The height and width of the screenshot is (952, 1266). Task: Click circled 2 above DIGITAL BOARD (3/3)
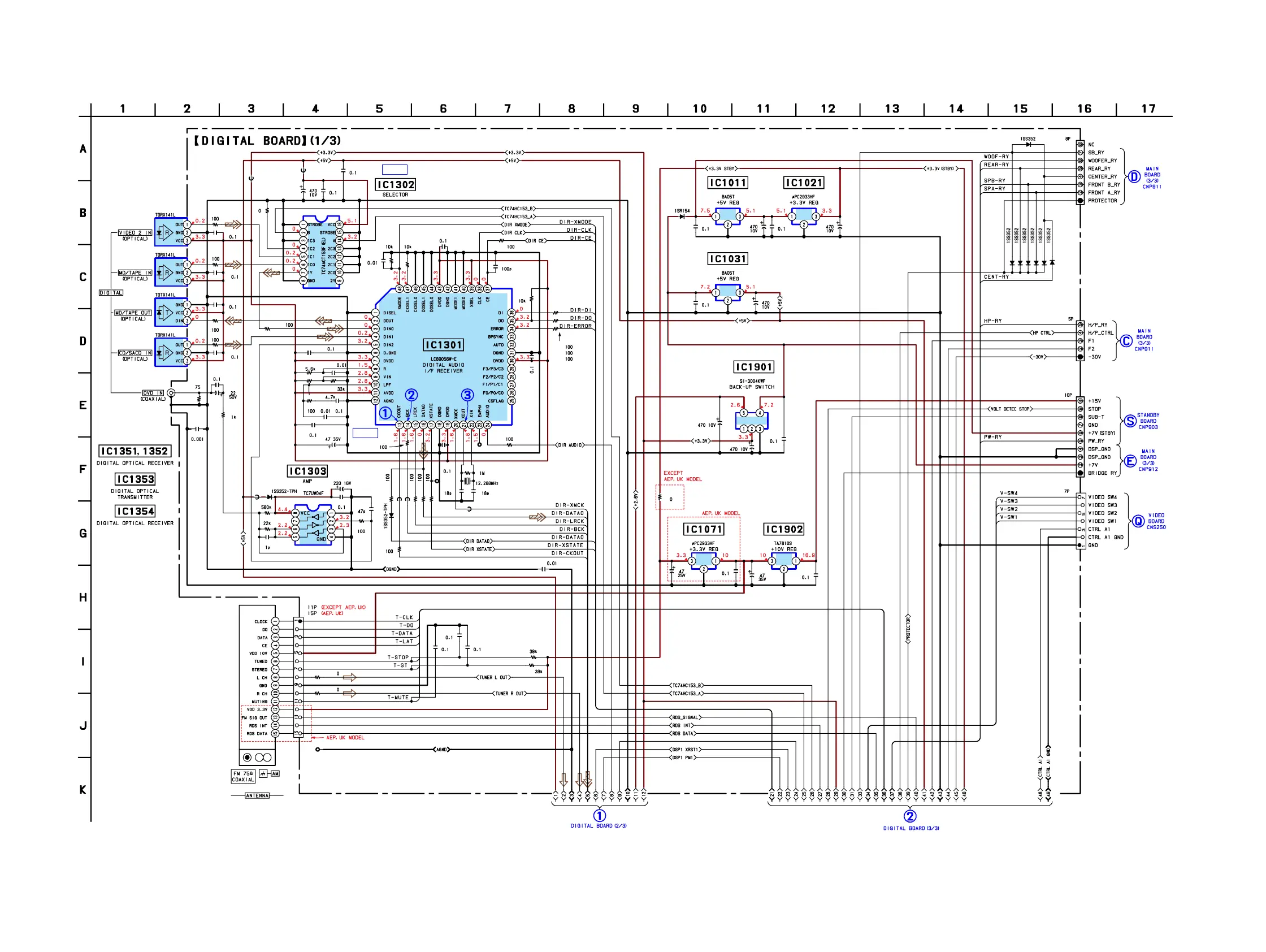pyautogui.click(x=910, y=816)
